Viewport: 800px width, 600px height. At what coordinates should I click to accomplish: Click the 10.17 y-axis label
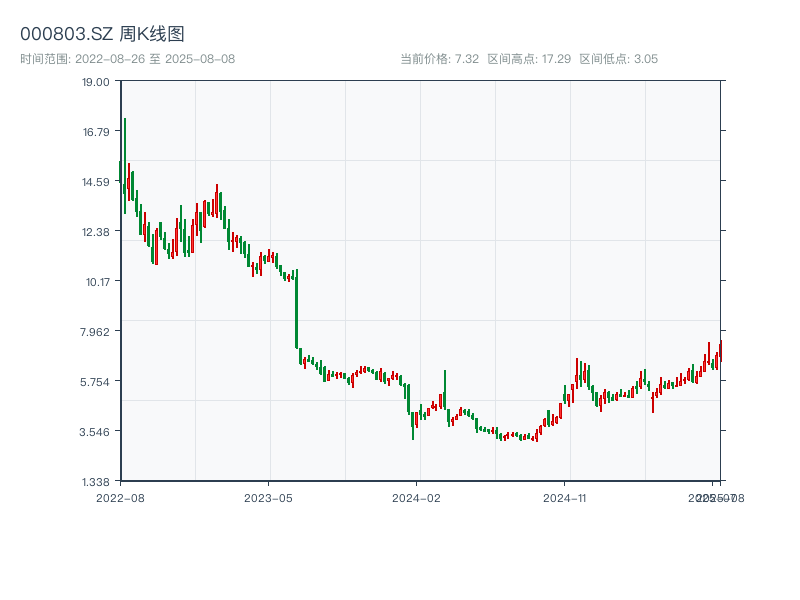point(95,281)
